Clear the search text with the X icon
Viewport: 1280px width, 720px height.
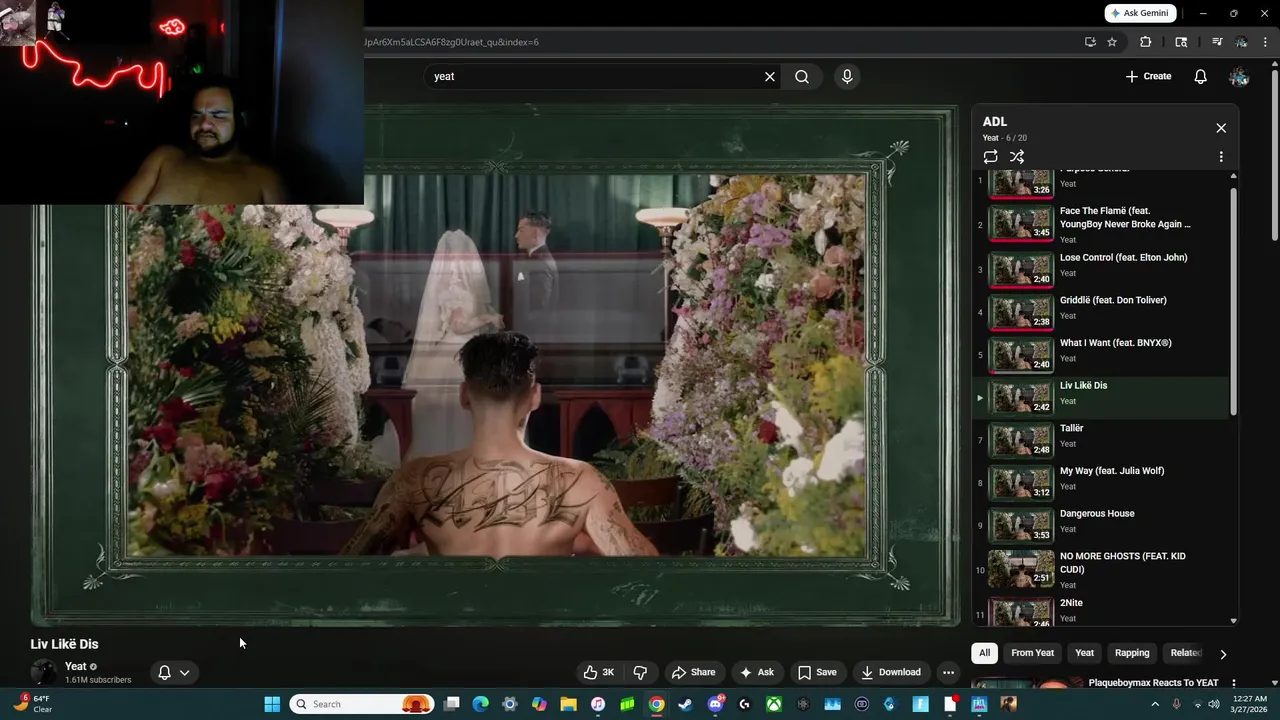tap(770, 76)
